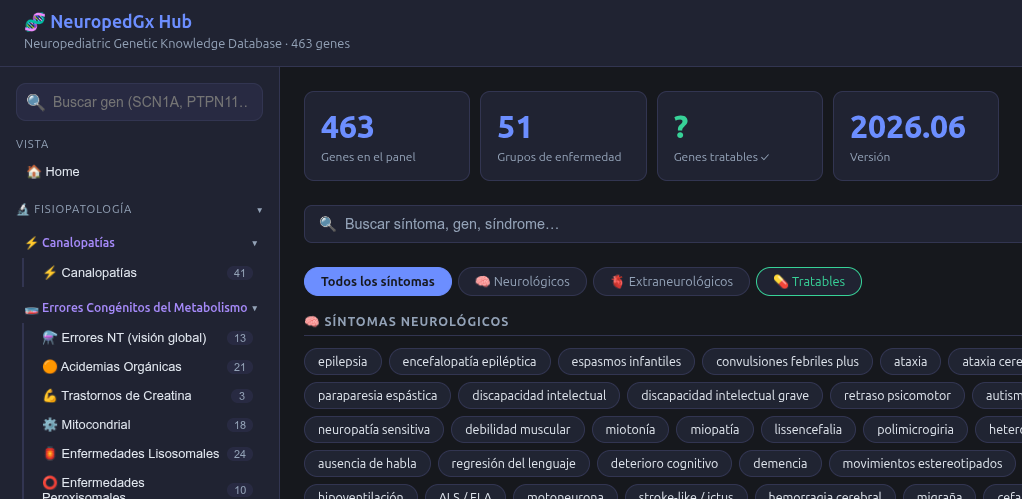Screen dimensions: 1022x499
Task: Select the encefalopatía epiléptica chip
Action: (469, 362)
